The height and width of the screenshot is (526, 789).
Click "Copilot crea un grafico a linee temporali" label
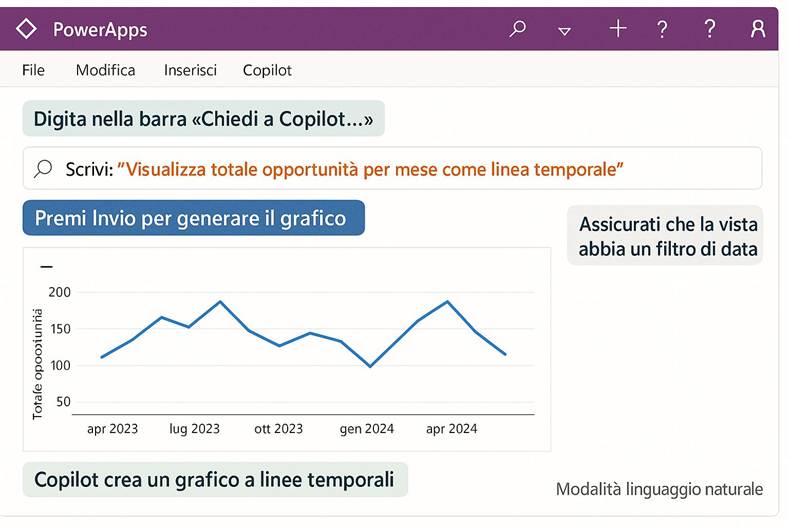click(214, 480)
